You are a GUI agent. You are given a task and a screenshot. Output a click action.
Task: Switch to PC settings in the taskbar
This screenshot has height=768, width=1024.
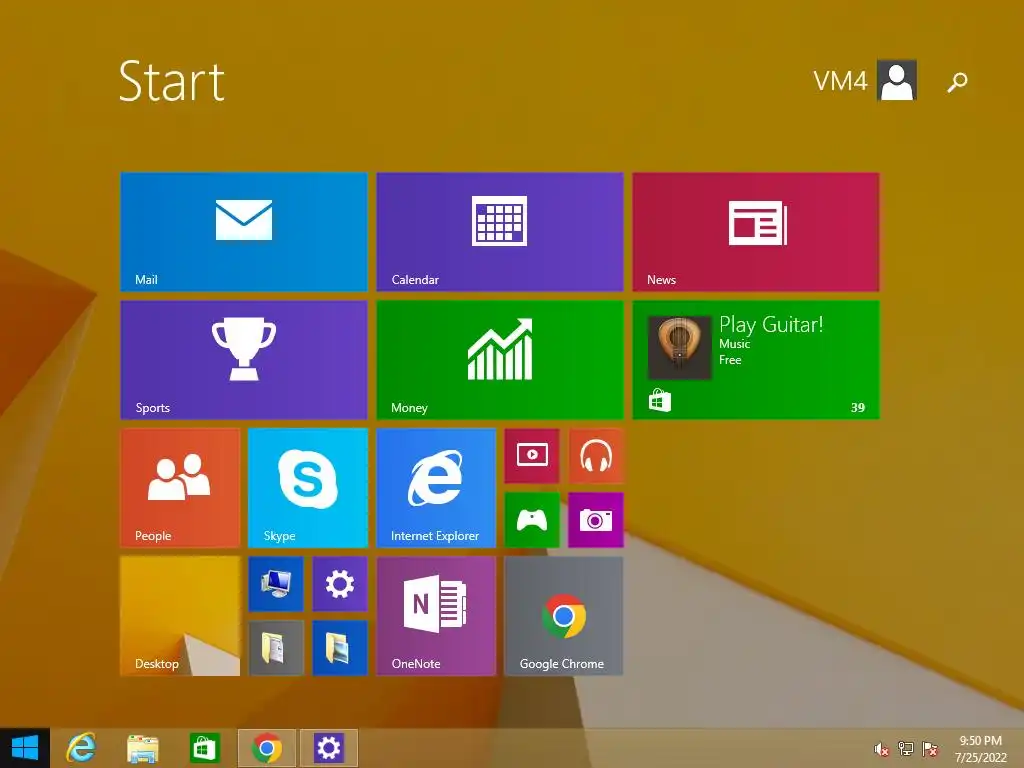[328, 748]
